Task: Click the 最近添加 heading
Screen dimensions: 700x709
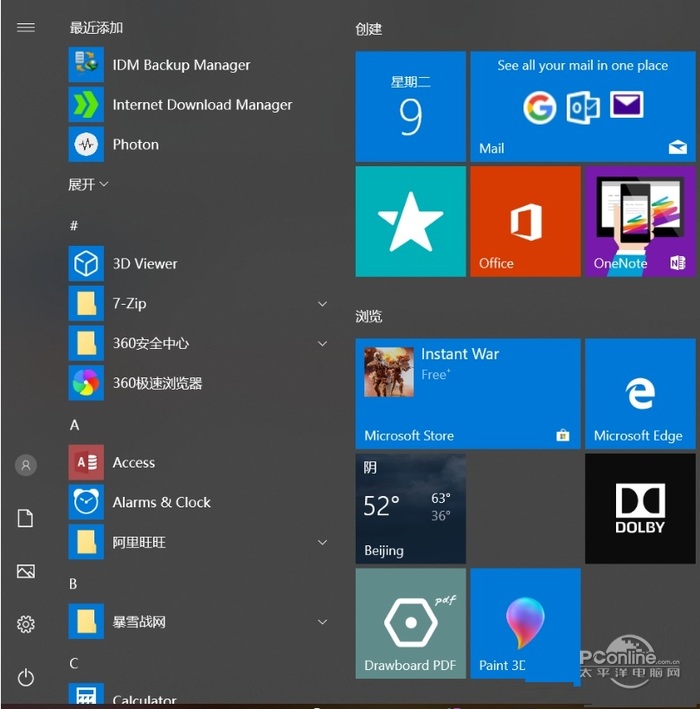Action: pyautogui.click(x=96, y=28)
